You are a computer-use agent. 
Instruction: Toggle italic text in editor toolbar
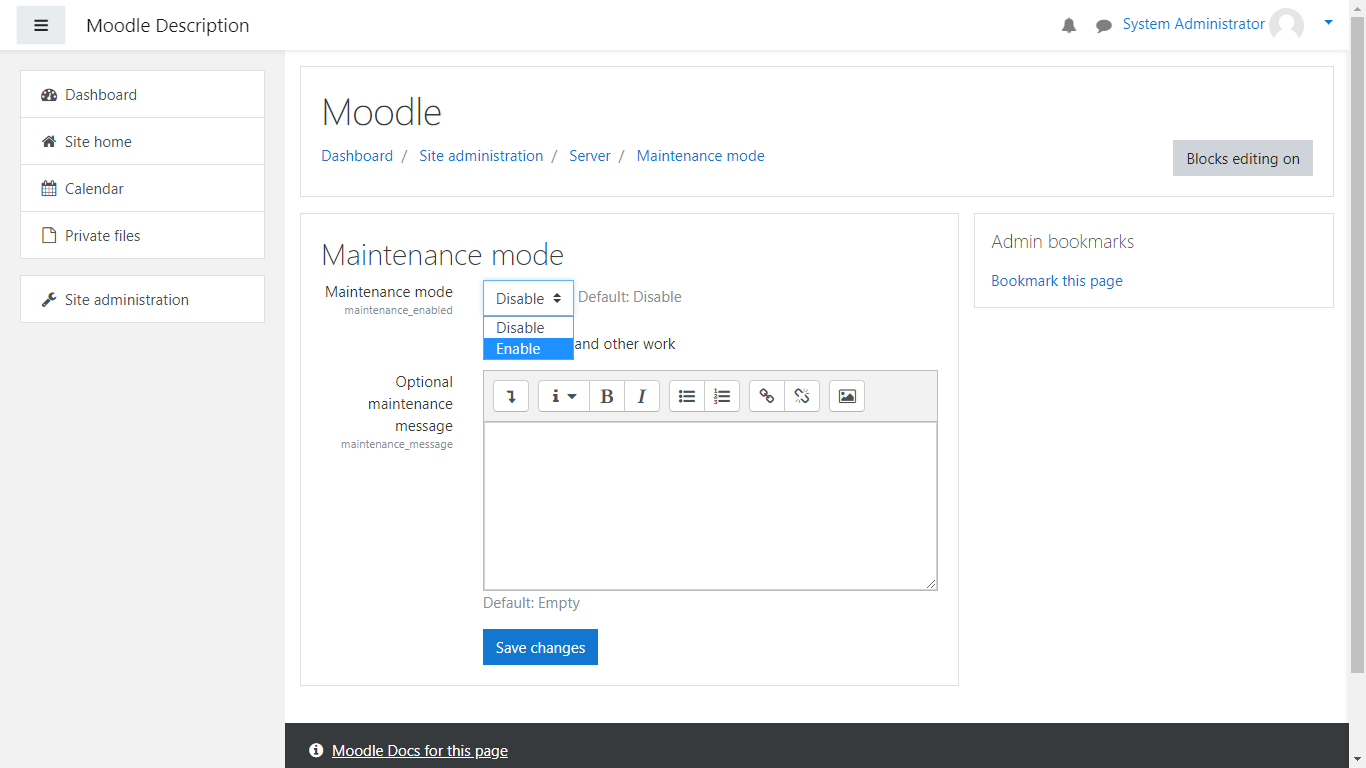[x=642, y=396]
